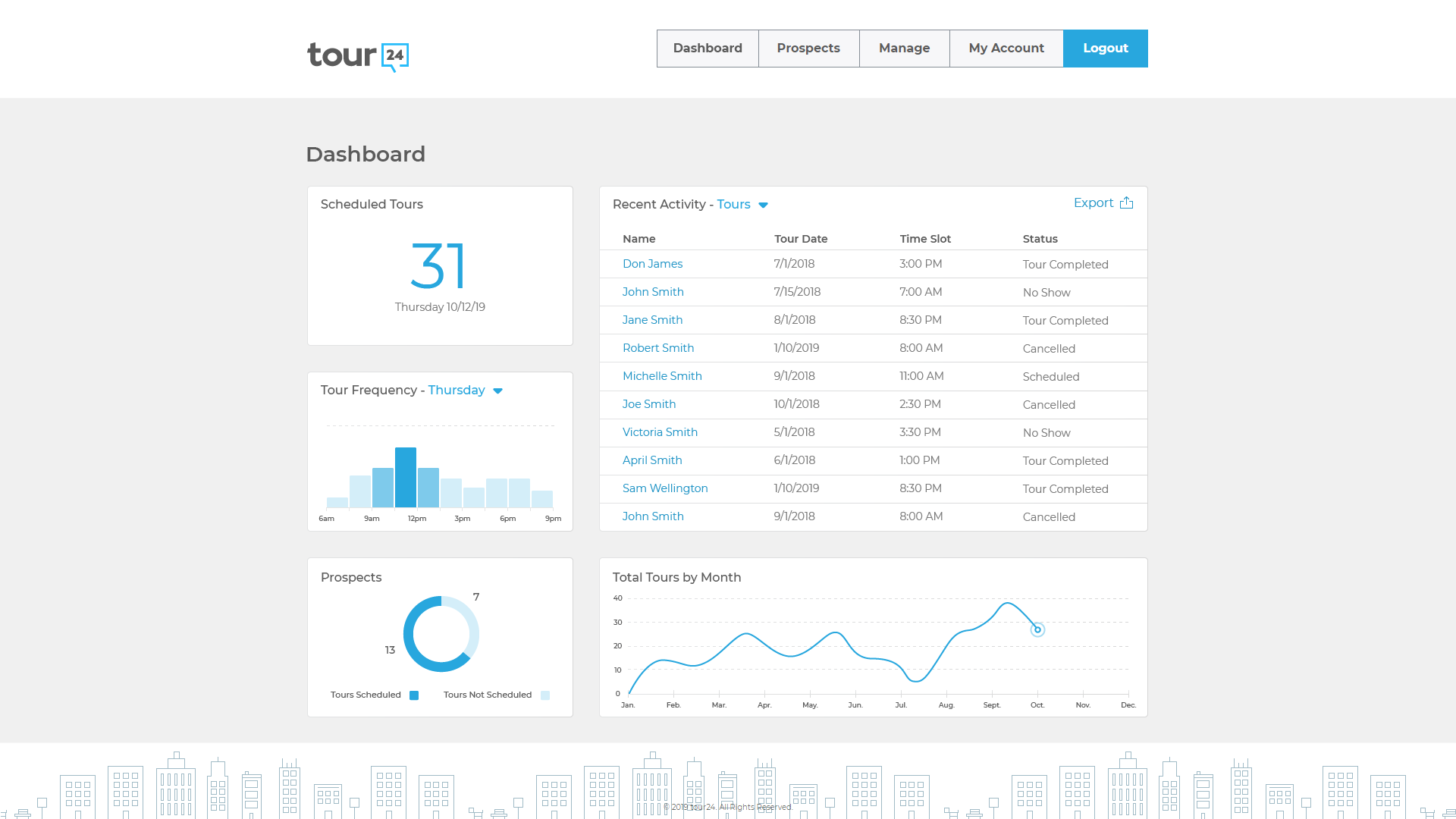Click the October data point marker
The height and width of the screenshot is (819, 1456).
(1037, 629)
